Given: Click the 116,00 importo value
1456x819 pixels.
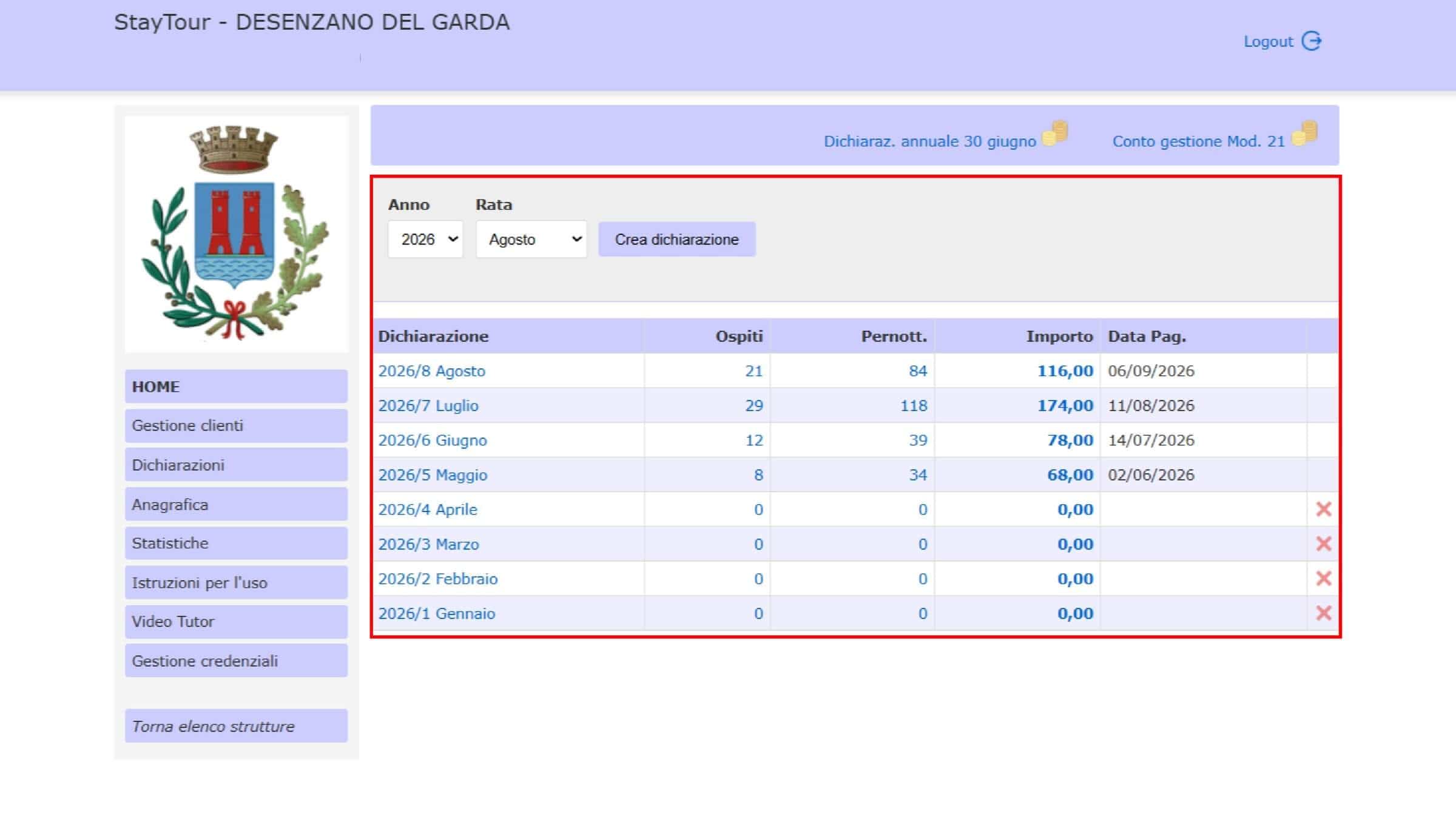Looking at the screenshot, I should pos(1065,371).
